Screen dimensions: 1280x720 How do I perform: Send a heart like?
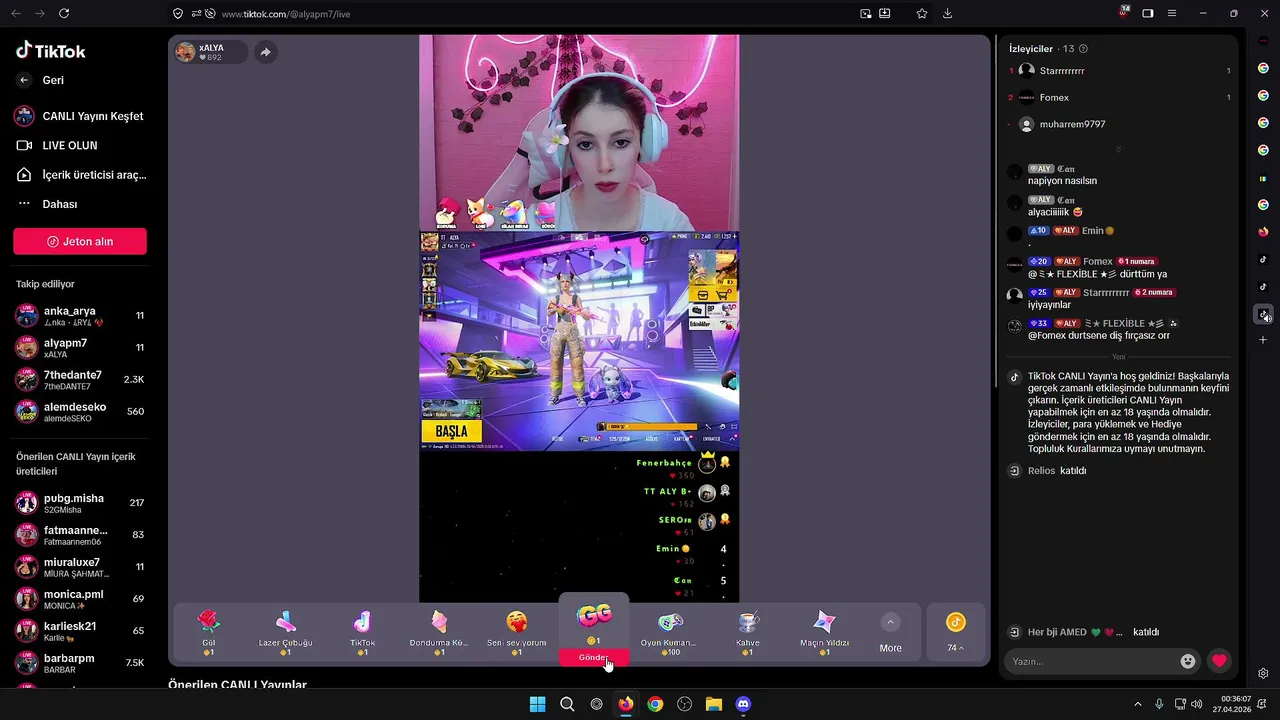pos(1219,661)
